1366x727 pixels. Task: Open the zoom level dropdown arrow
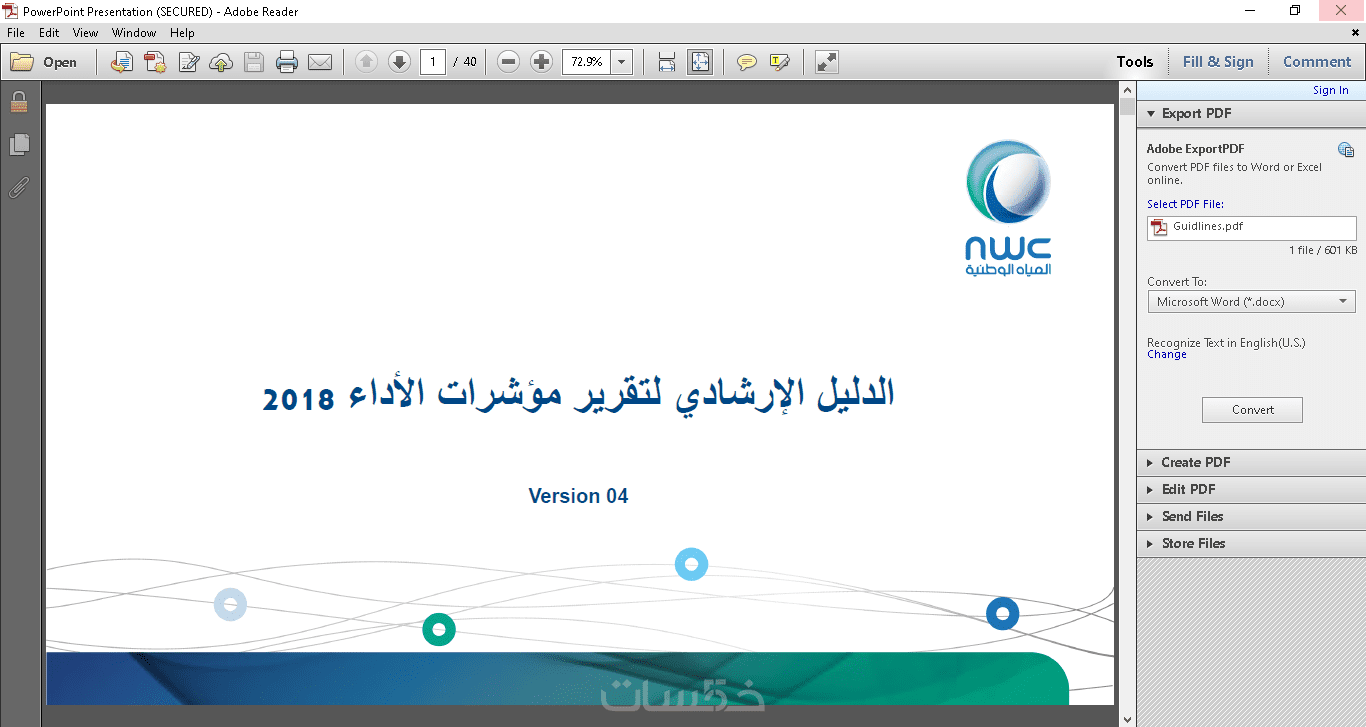[x=621, y=62]
